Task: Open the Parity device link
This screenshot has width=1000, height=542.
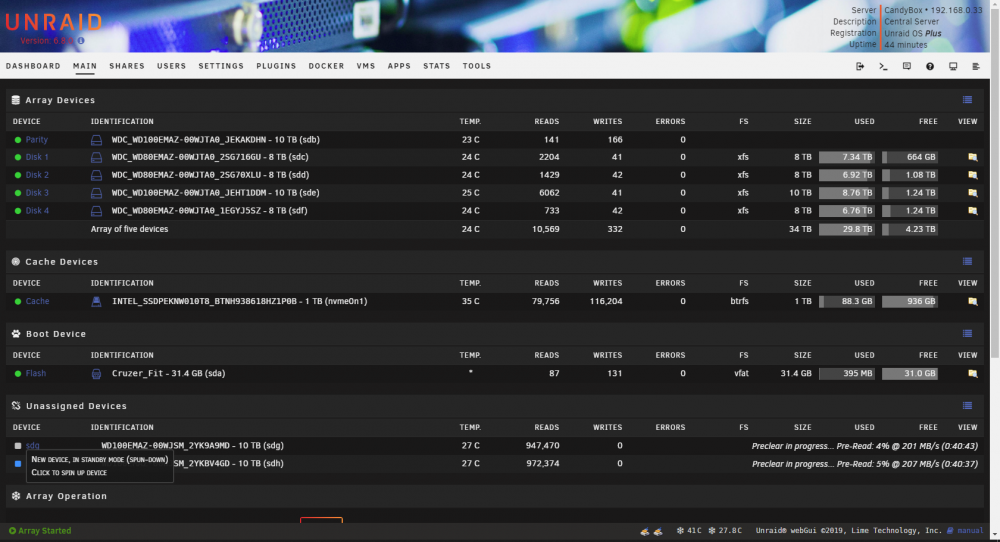Action: [36, 140]
